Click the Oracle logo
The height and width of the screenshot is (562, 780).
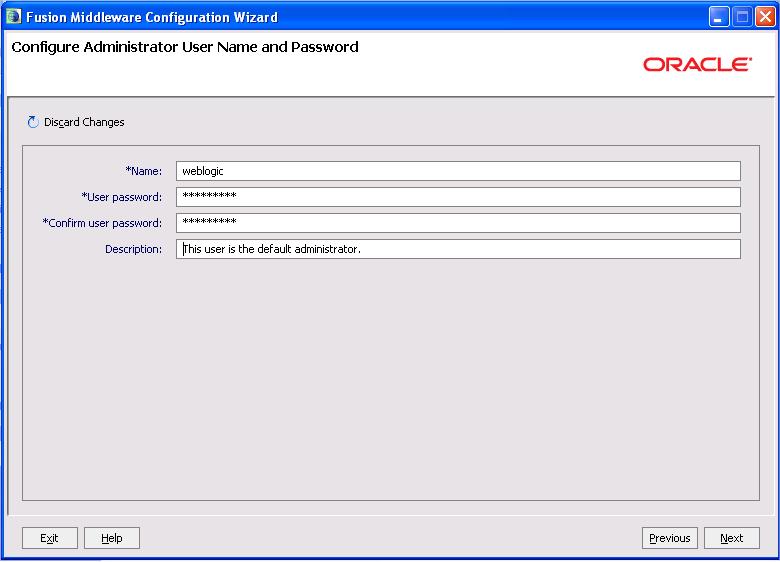[697, 65]
